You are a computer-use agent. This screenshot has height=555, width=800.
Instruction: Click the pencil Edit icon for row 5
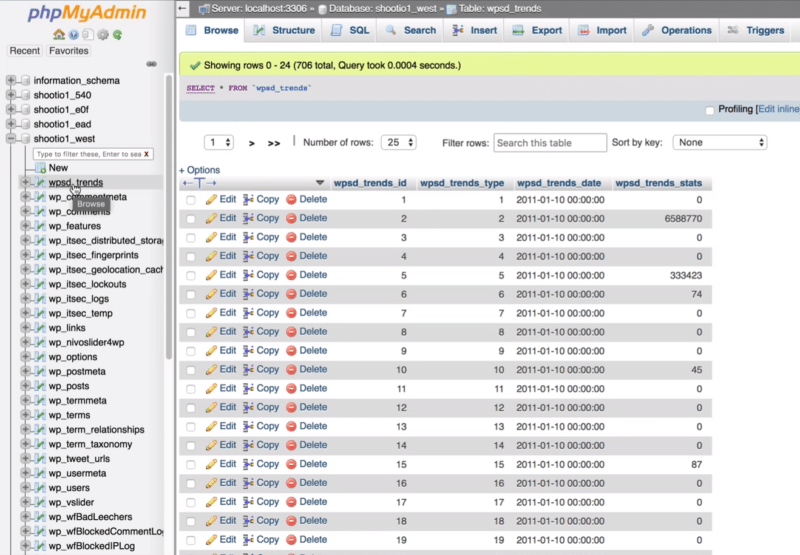point(211,275)
